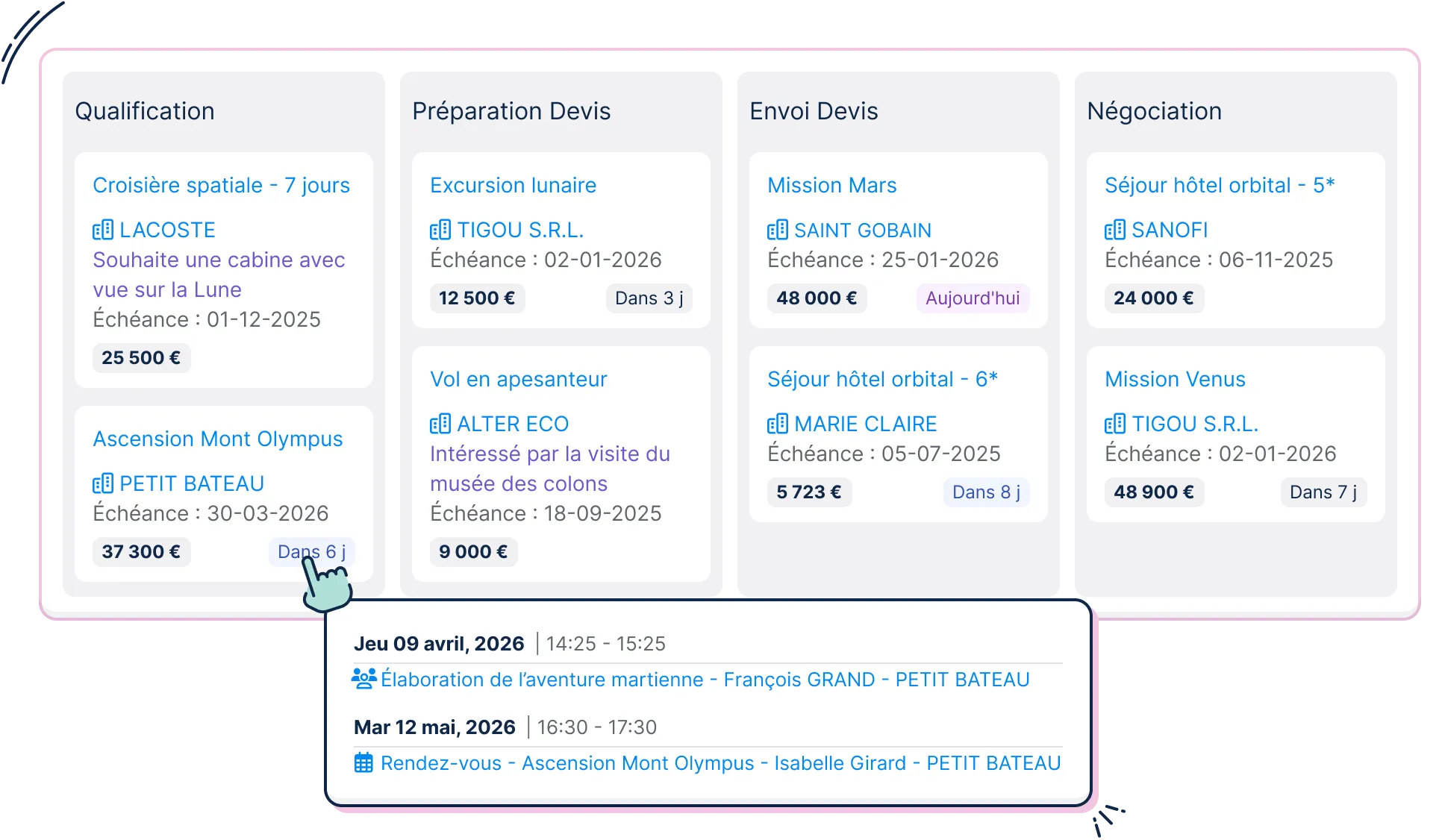
Task: Click the company icon next to SAINT GOBAIN
Action: (x=778, y=230)
